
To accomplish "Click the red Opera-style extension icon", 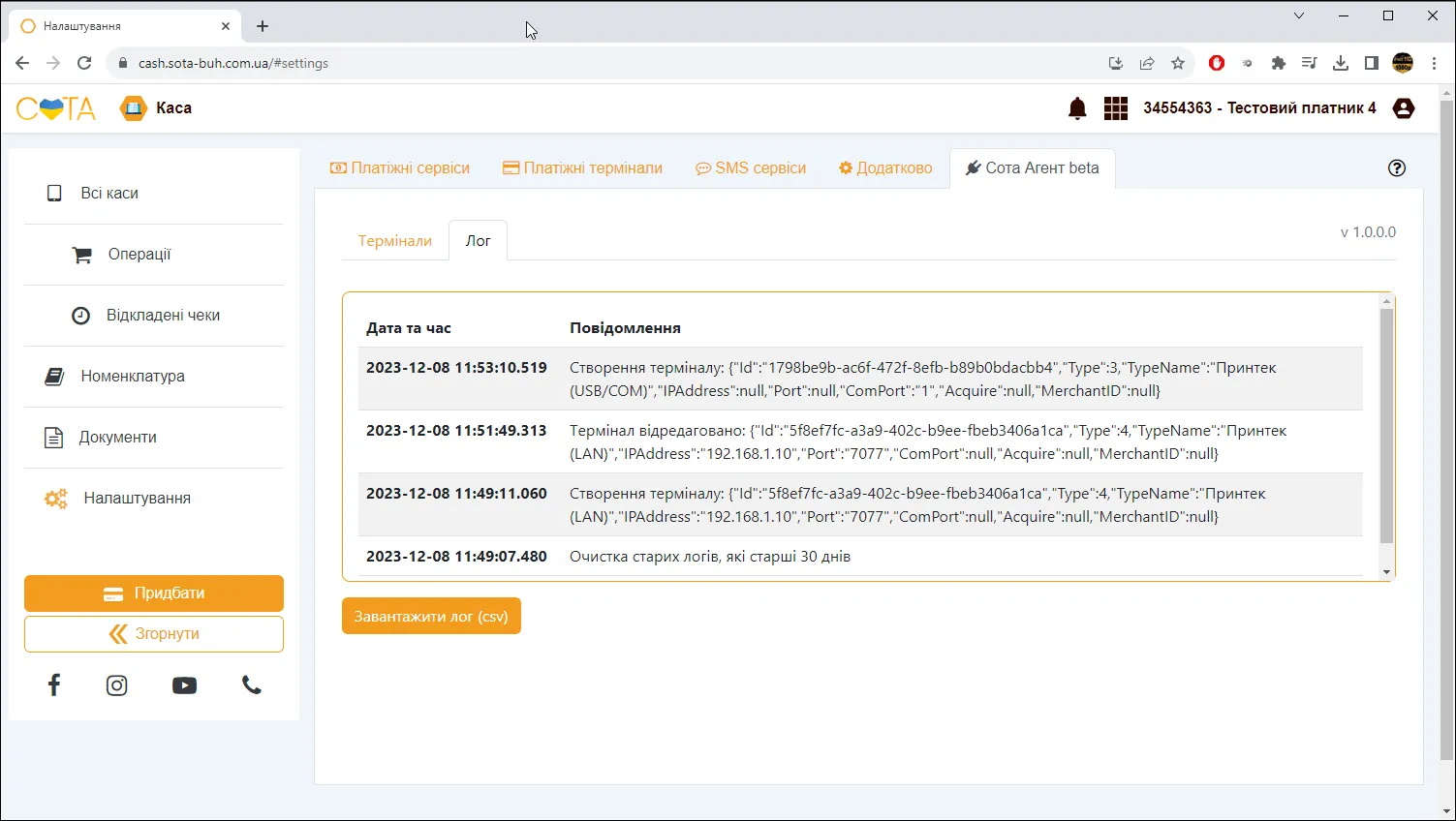I will [1217, 63].
